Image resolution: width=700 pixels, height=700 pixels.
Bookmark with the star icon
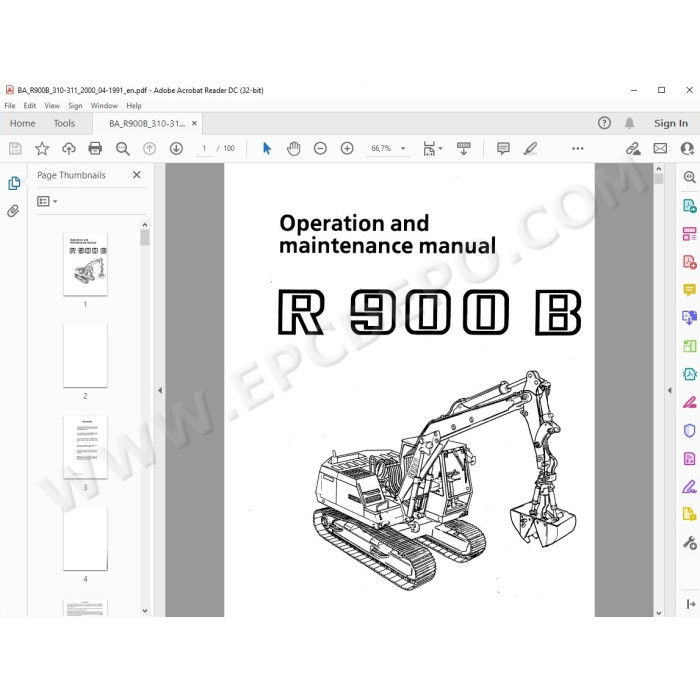coord(42,148)
